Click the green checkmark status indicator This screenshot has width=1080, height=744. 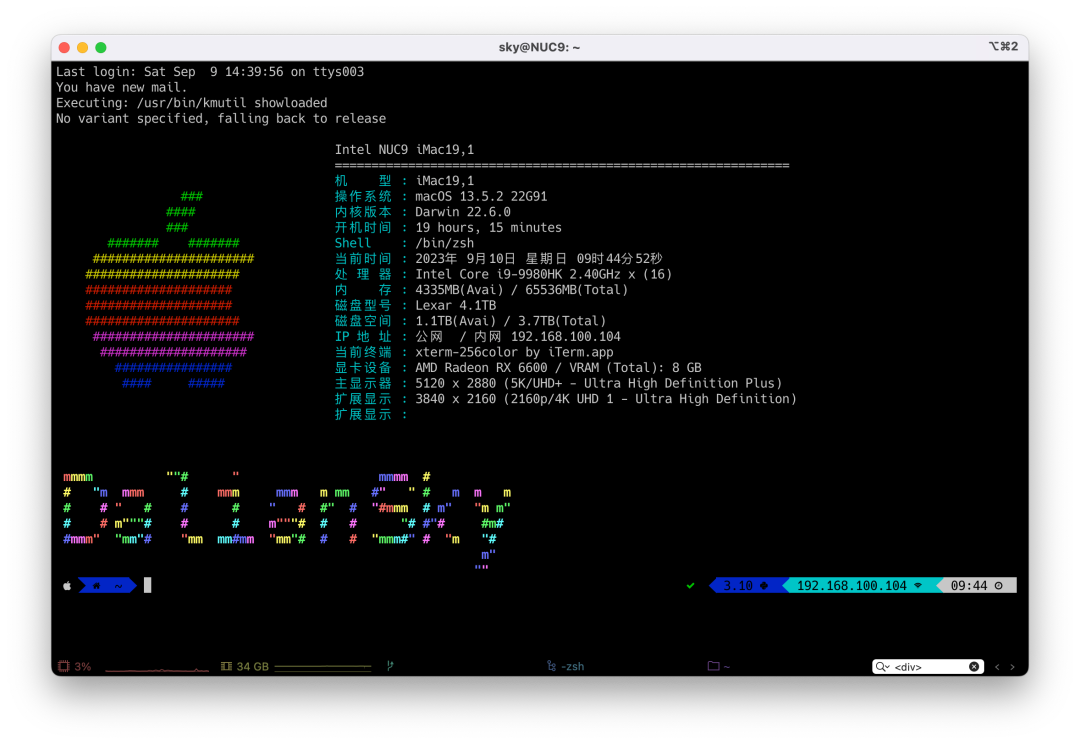[x=690, y=586]
